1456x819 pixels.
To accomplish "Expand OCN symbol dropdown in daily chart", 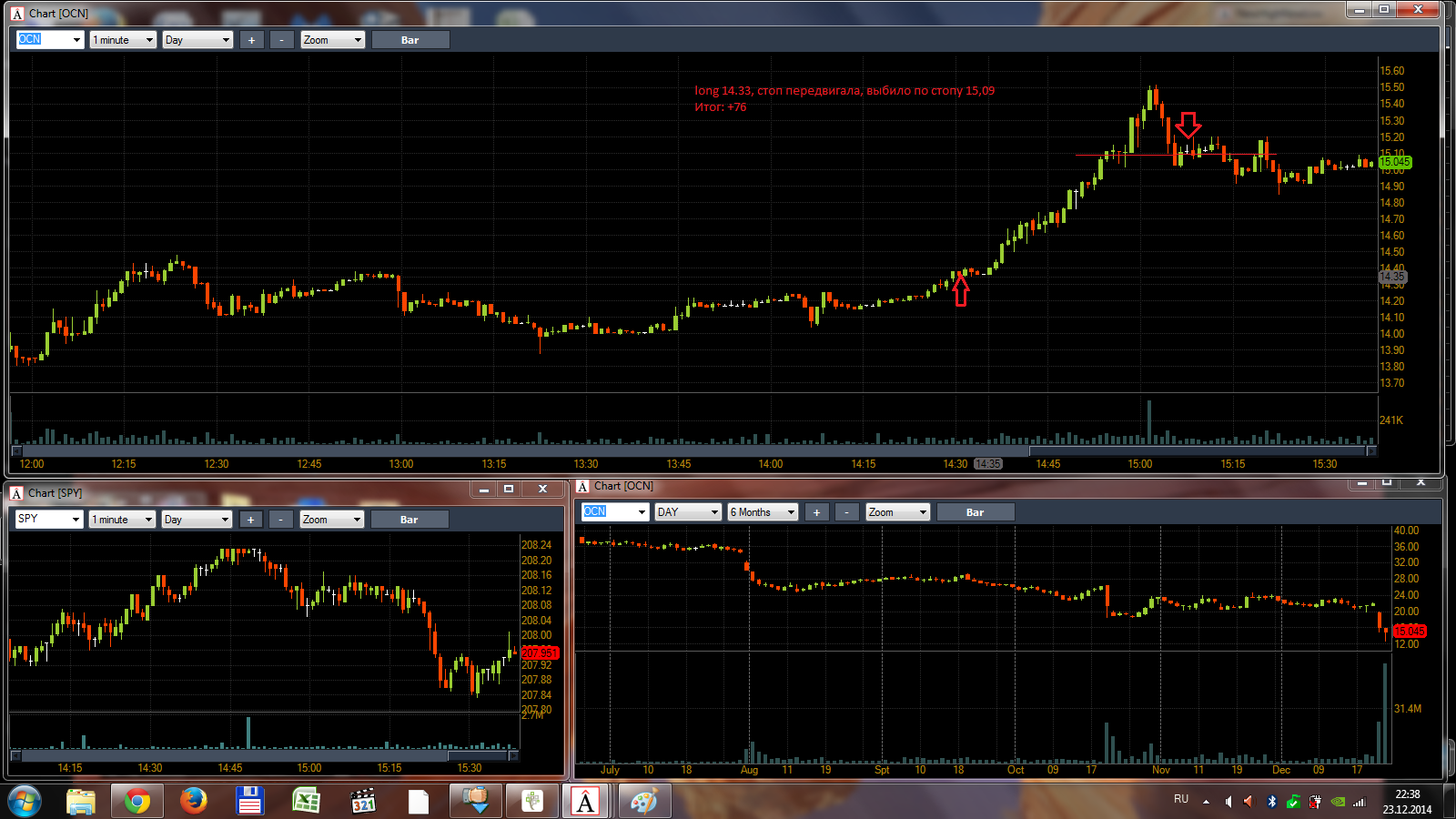I will [642, 512].
